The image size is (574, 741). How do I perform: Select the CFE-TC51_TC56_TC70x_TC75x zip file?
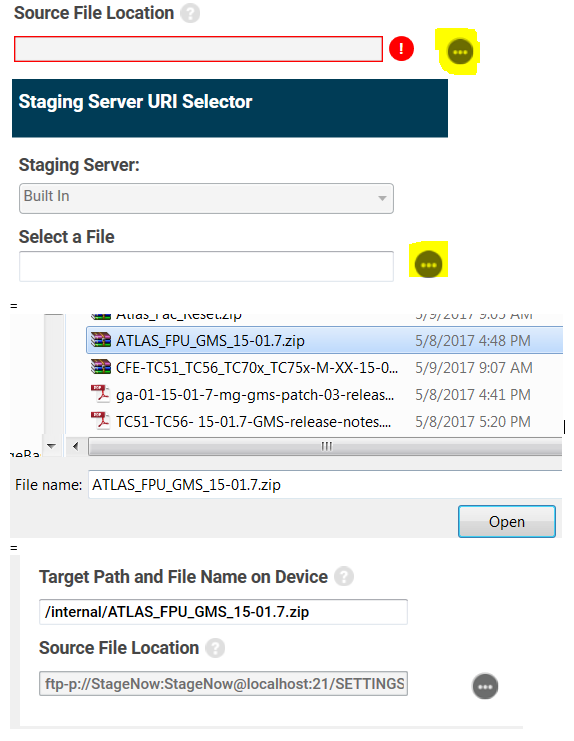pos(324,367)
